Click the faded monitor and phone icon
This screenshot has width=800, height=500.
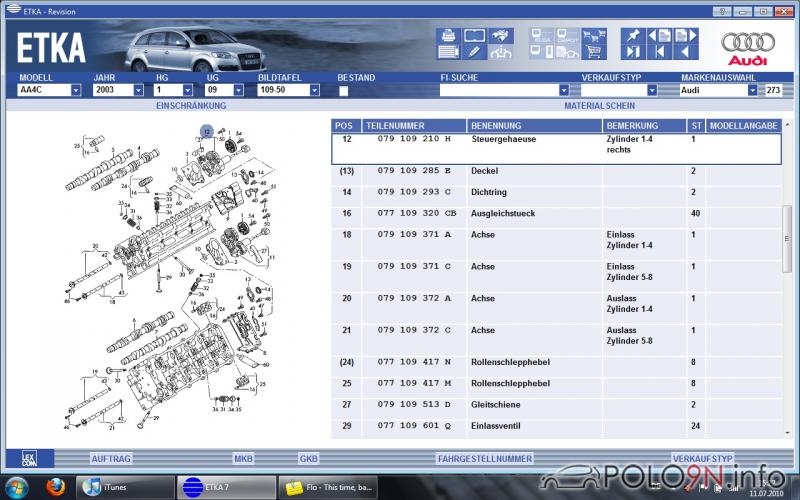coord(541,52)
